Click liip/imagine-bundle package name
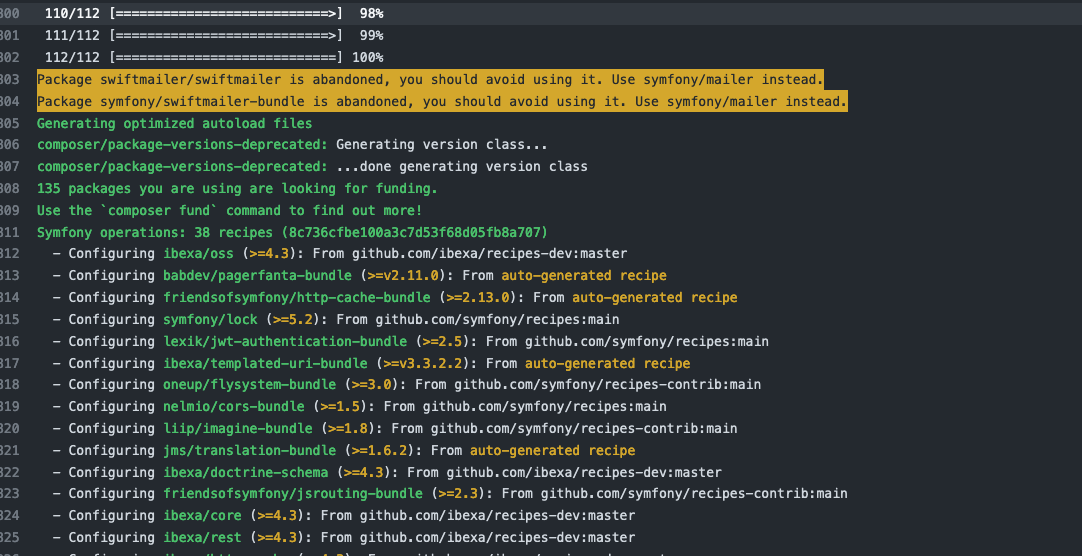The height and width of the screenshot is (556, 1082). [238, 428]
